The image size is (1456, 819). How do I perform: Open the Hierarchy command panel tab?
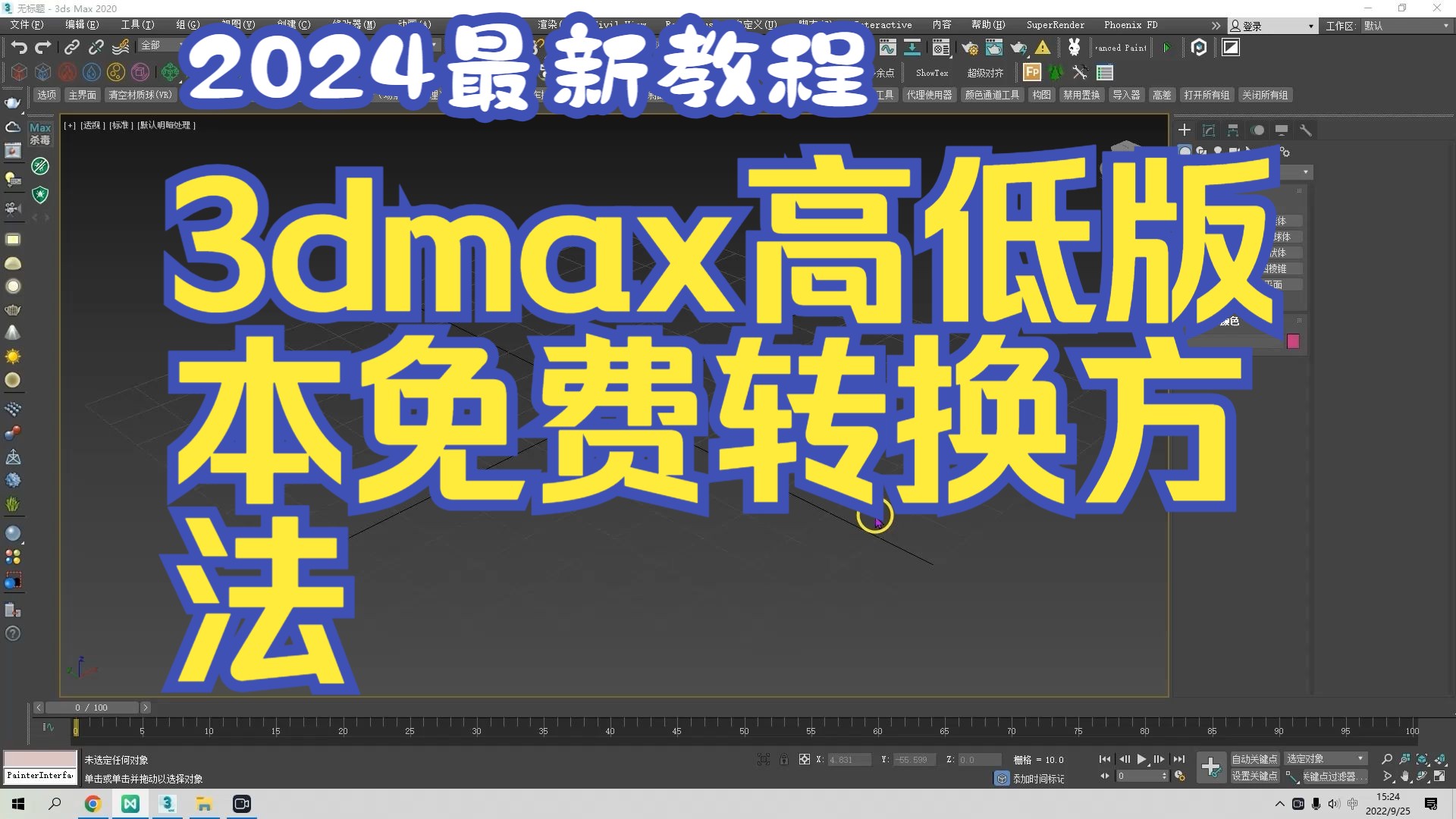(1233, 130)
